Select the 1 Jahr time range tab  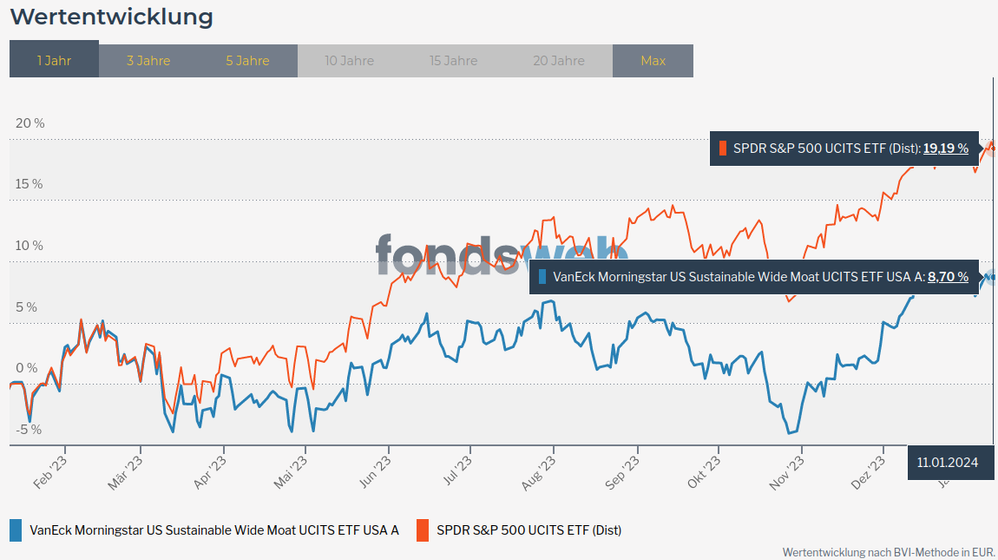(x=54, y=60)
